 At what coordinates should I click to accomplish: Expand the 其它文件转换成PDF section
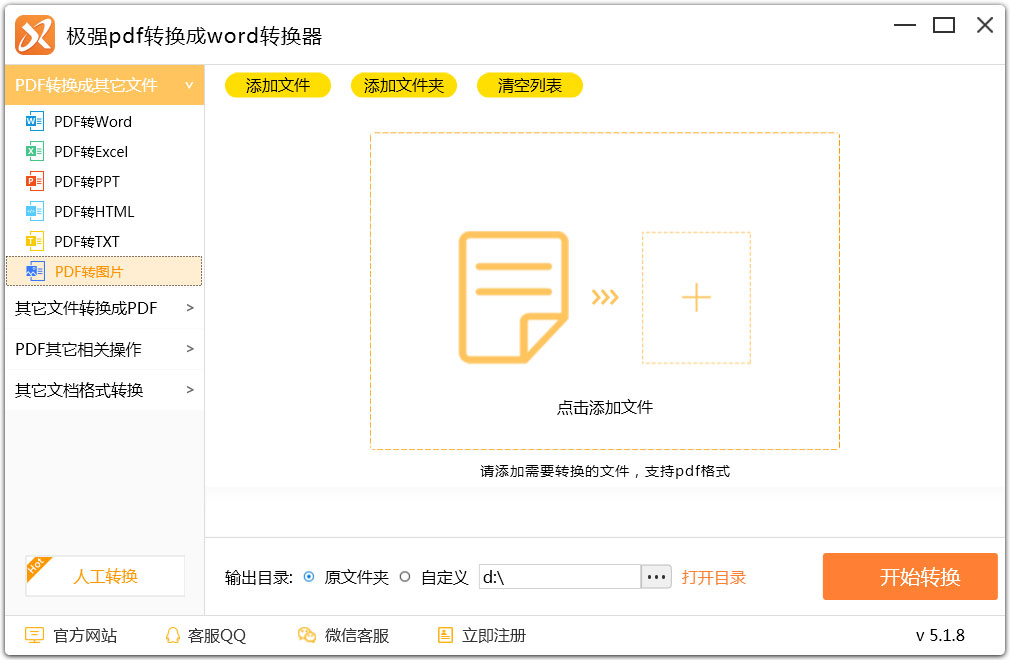(x=189, y=308)
